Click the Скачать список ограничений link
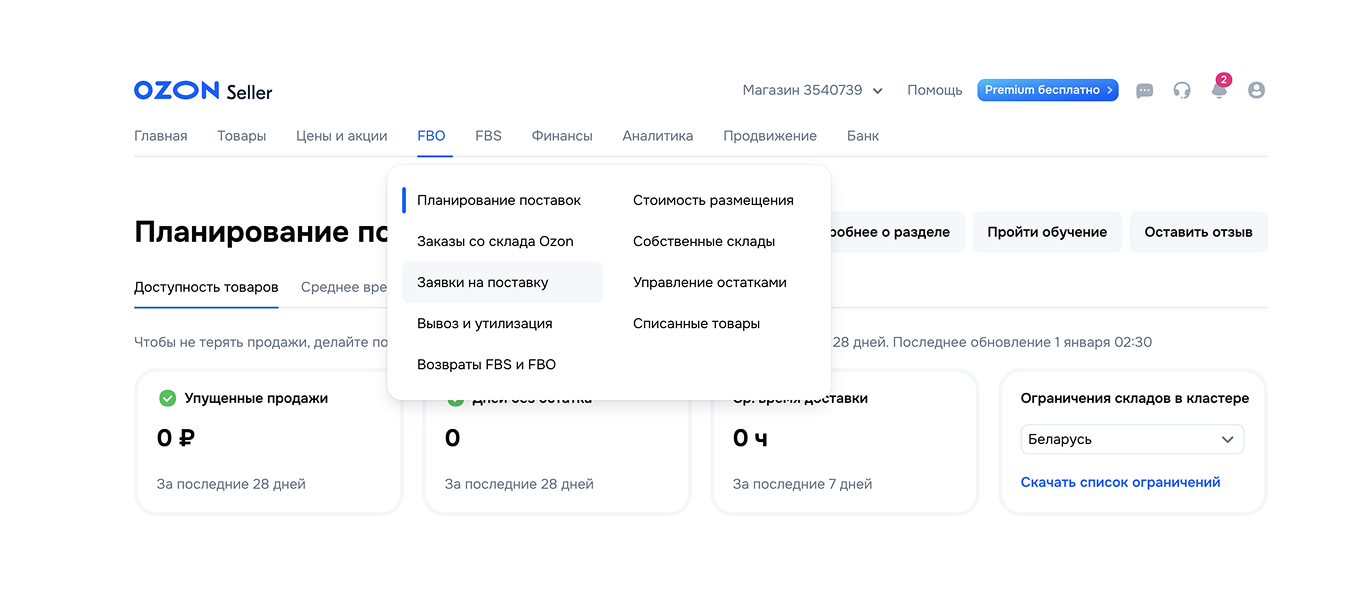Image resolution: width=1360 pixels, height=589 pixels. (x=1120, y=481)
